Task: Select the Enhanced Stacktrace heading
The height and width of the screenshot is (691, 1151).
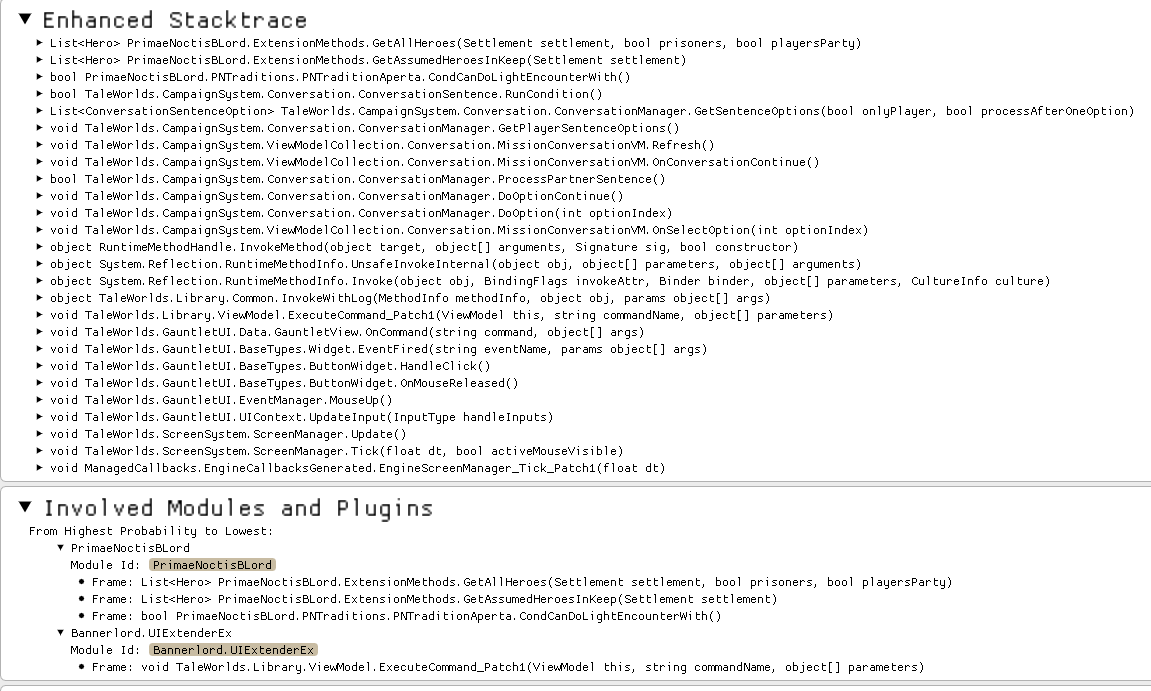Action: (175, 20)
